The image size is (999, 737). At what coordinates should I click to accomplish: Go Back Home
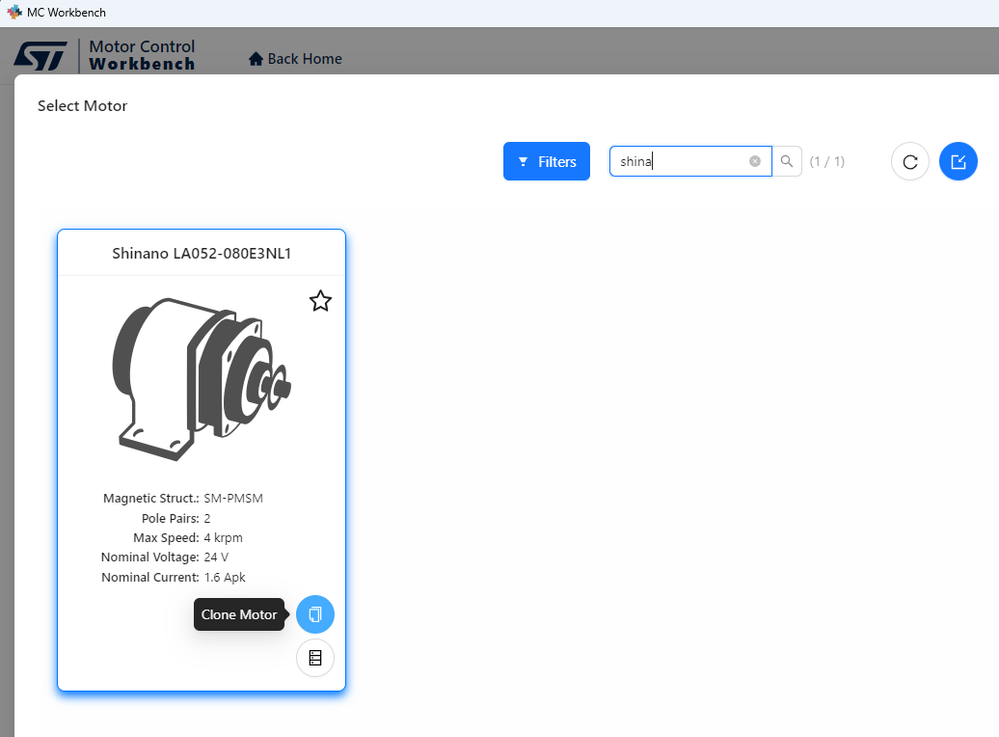295,59
